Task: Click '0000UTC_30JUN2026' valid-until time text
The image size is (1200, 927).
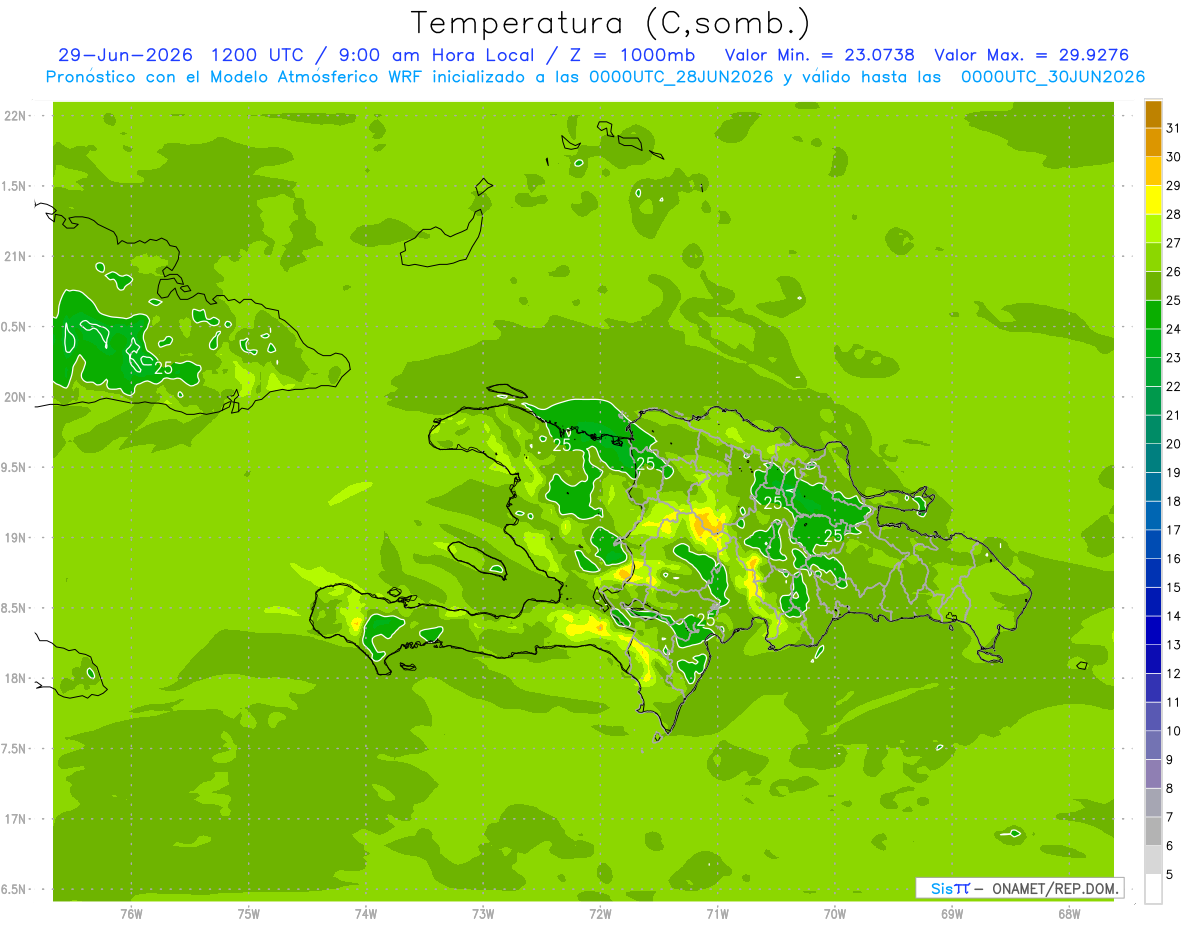Action: coord(1052,77)
